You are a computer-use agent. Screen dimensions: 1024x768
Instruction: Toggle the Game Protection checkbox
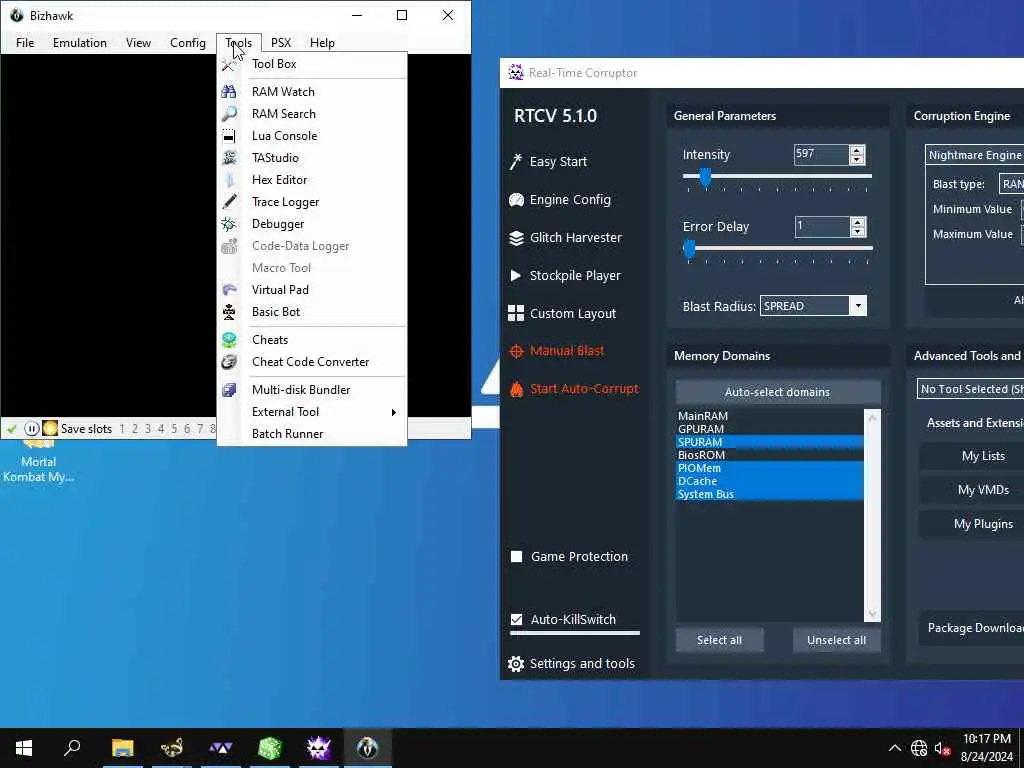517,556
